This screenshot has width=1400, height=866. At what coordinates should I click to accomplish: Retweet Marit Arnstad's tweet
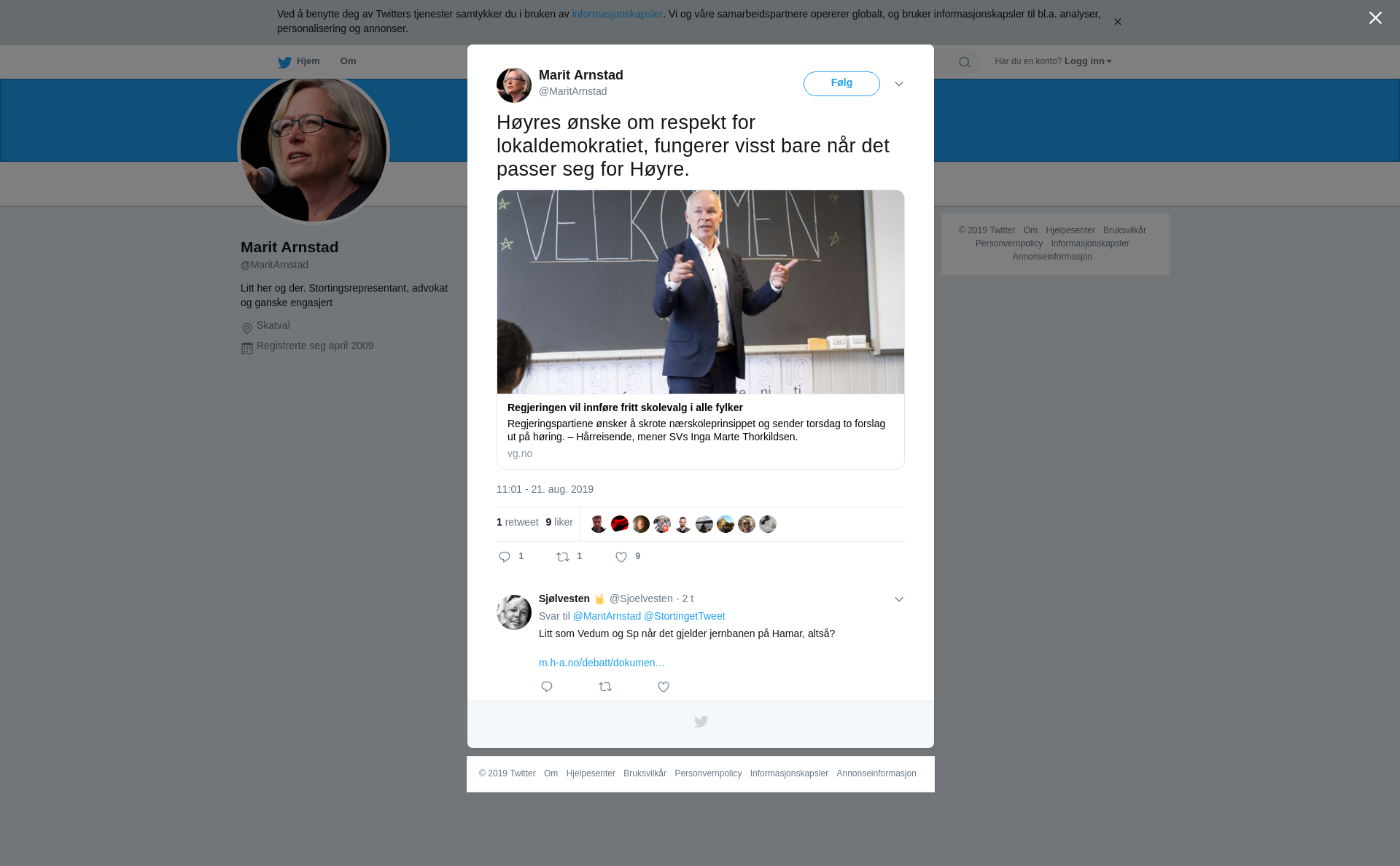coord(563,557)
